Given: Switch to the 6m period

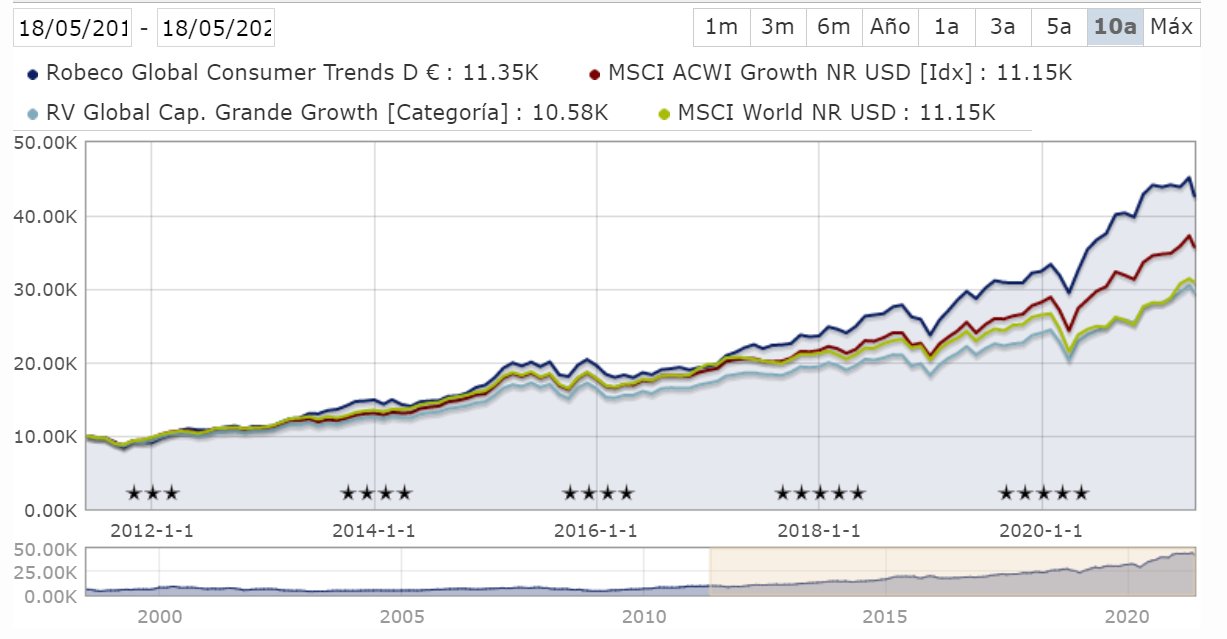Looking at the screenshot, I should pos(833,27).
